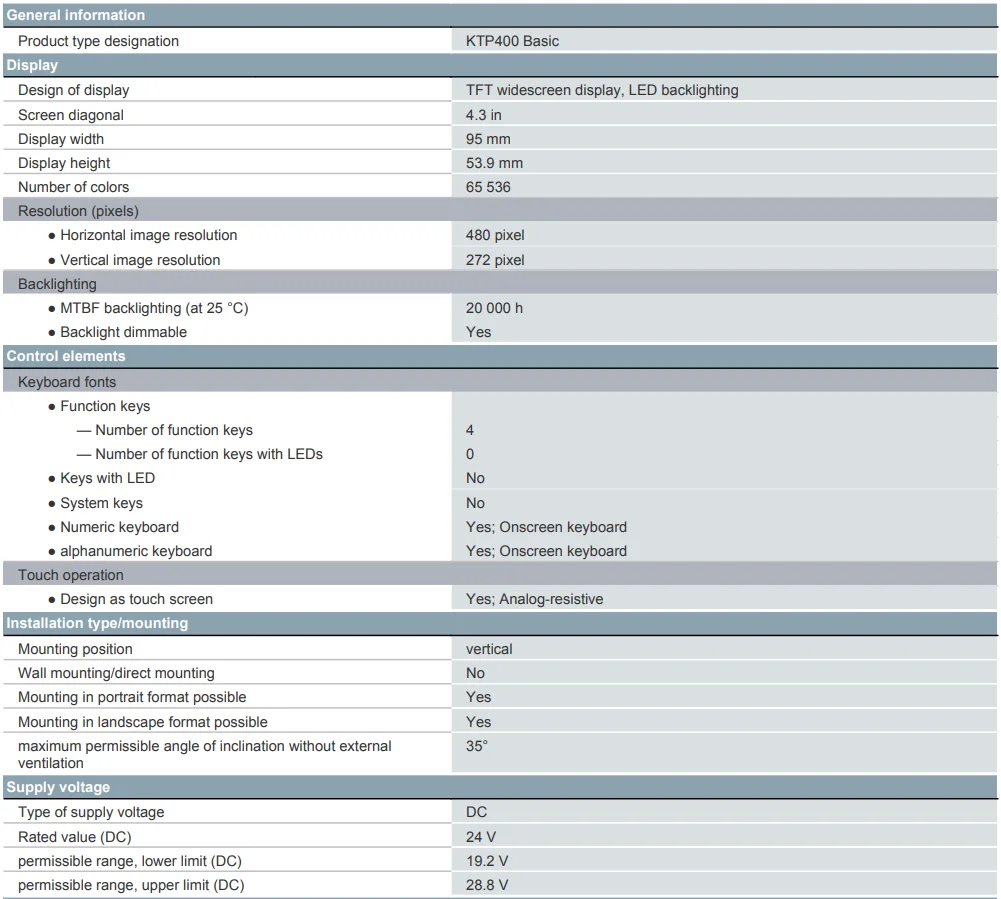The image size is (1001, 899).
Task: Select the 'Number of colors' label
Action: tap(73, 187)
